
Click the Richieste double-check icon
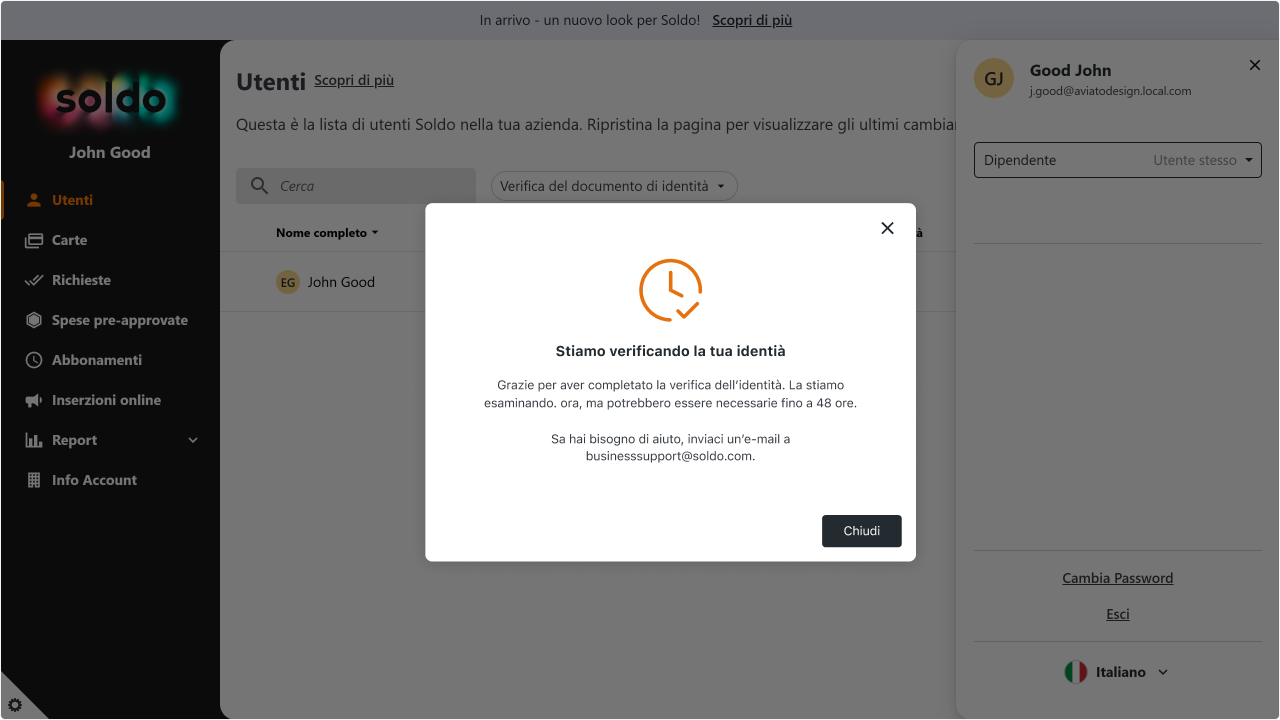(x=34, y=280)
